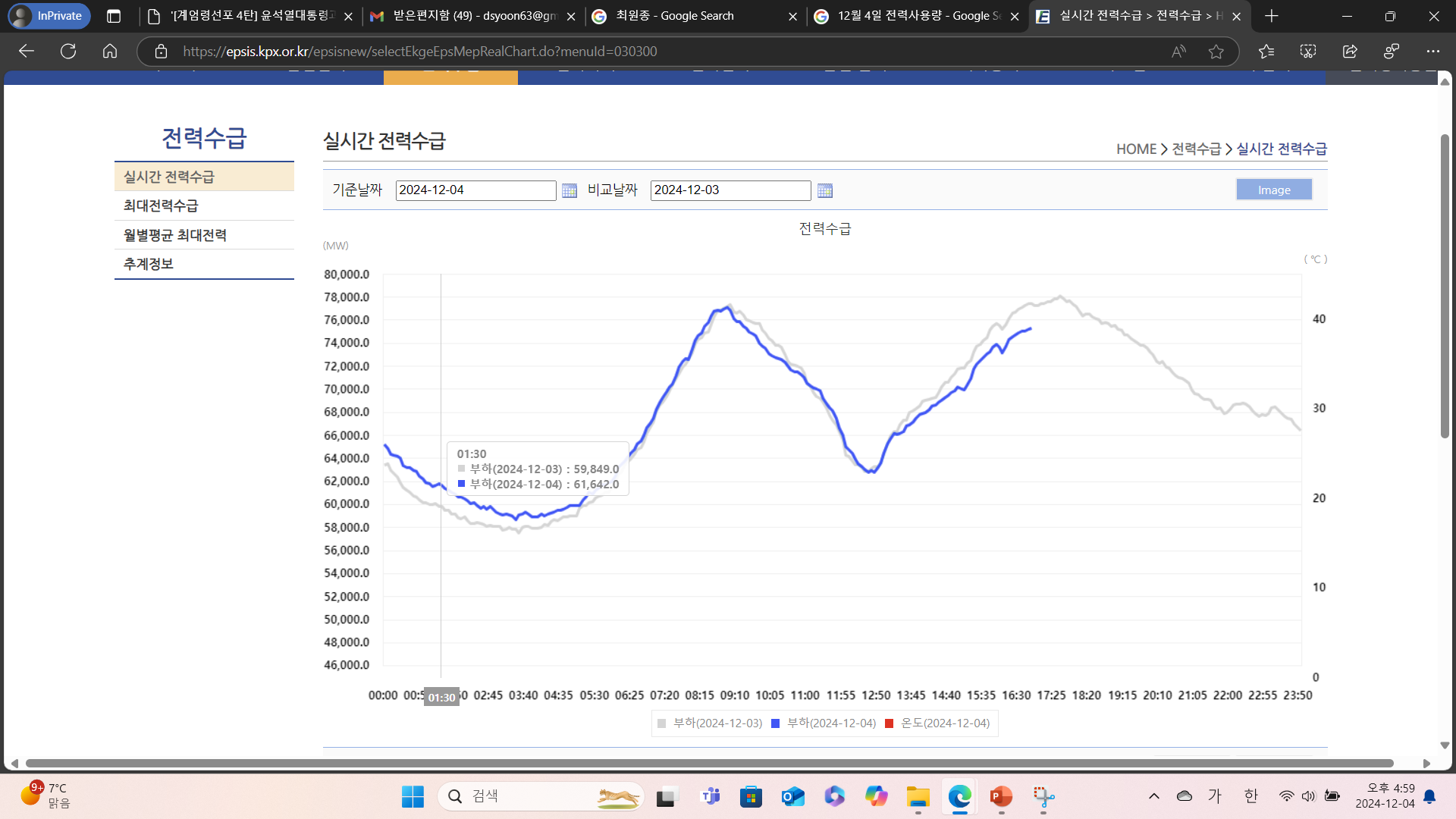Add page to favorites star icon
1456x819 pixels.
pos(1216,52)
